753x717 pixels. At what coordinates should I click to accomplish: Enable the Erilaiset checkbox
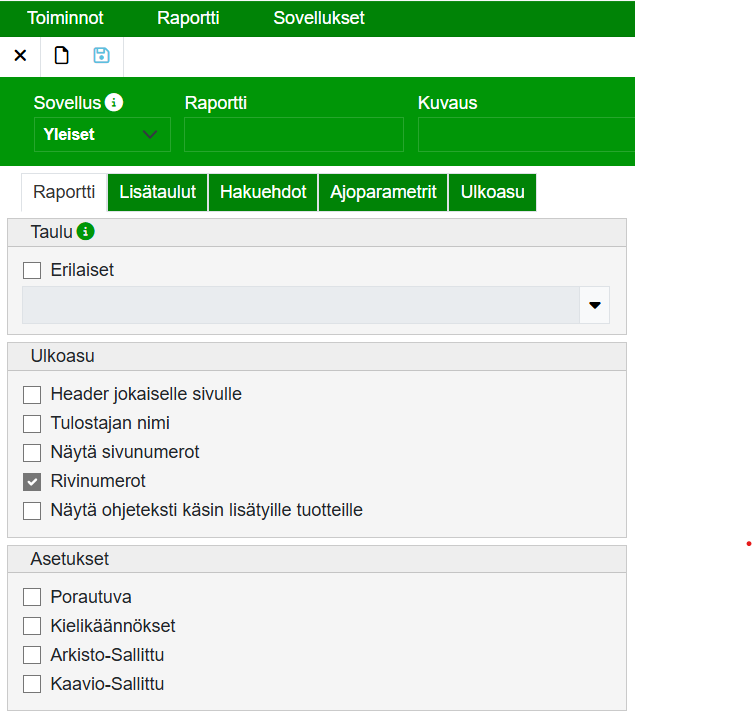tap(32, 270)
